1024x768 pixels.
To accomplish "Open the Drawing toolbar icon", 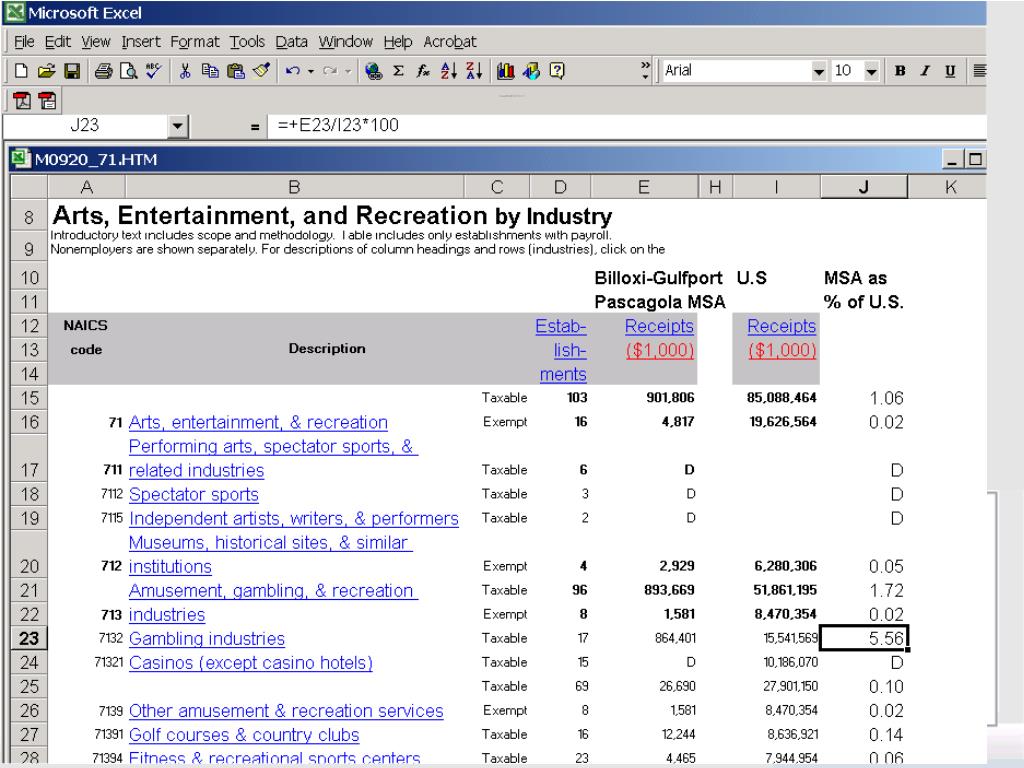I will (x=531, y=71).
